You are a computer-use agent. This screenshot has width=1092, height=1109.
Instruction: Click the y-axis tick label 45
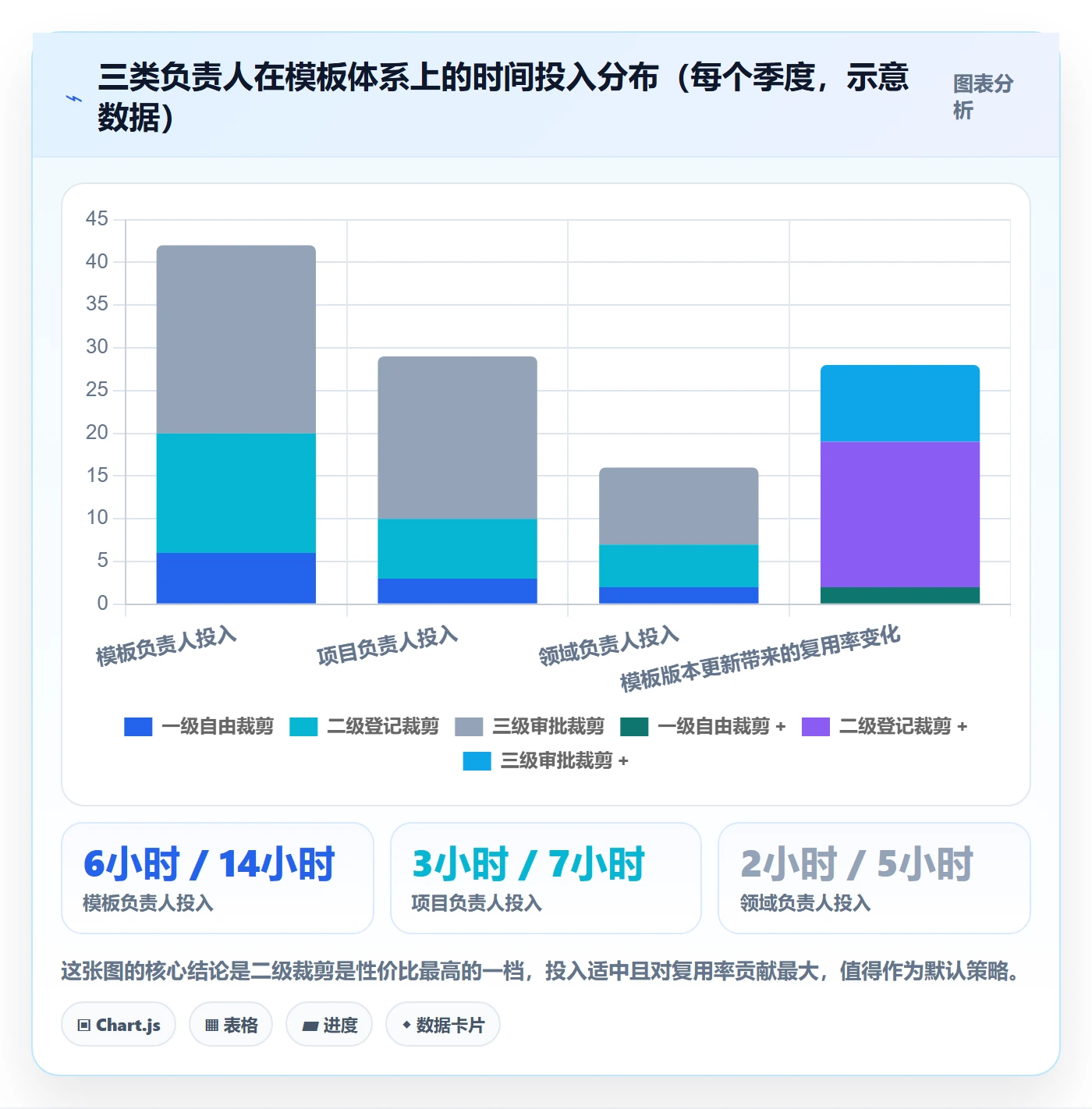point(97,218)
